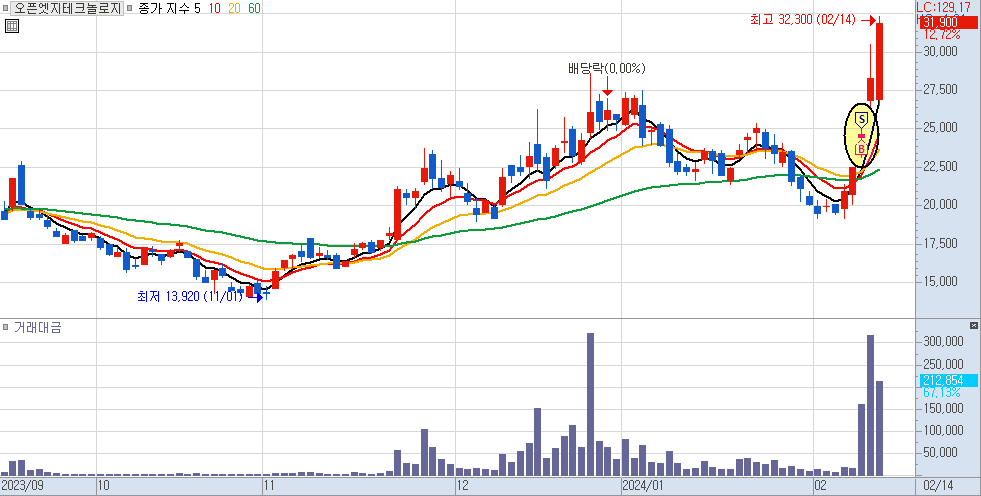Click the 02/14 date label at axis corner
The width and height of the screenshot is (981, 496).
coord(938,486)
